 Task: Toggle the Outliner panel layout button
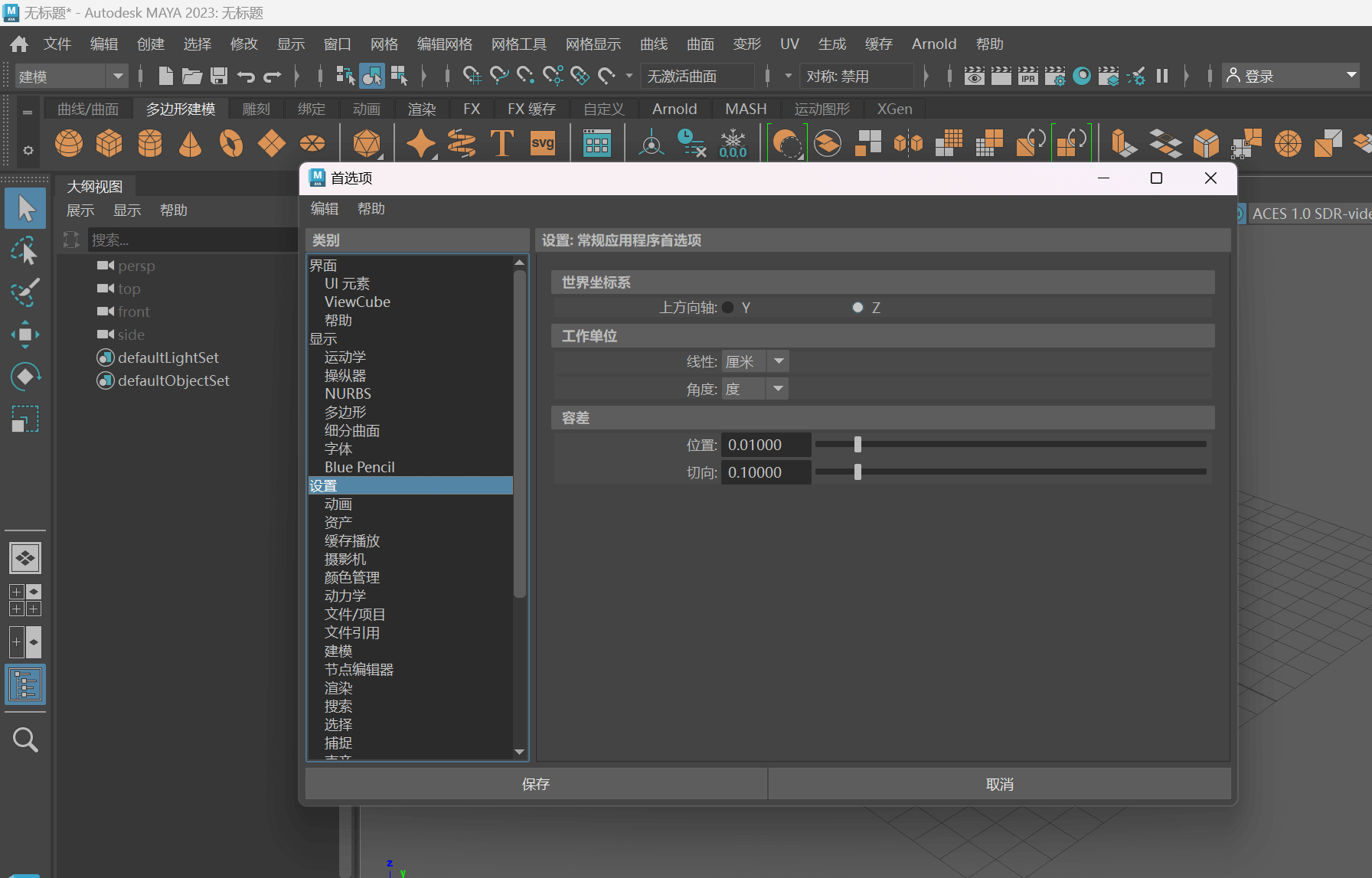25,684
